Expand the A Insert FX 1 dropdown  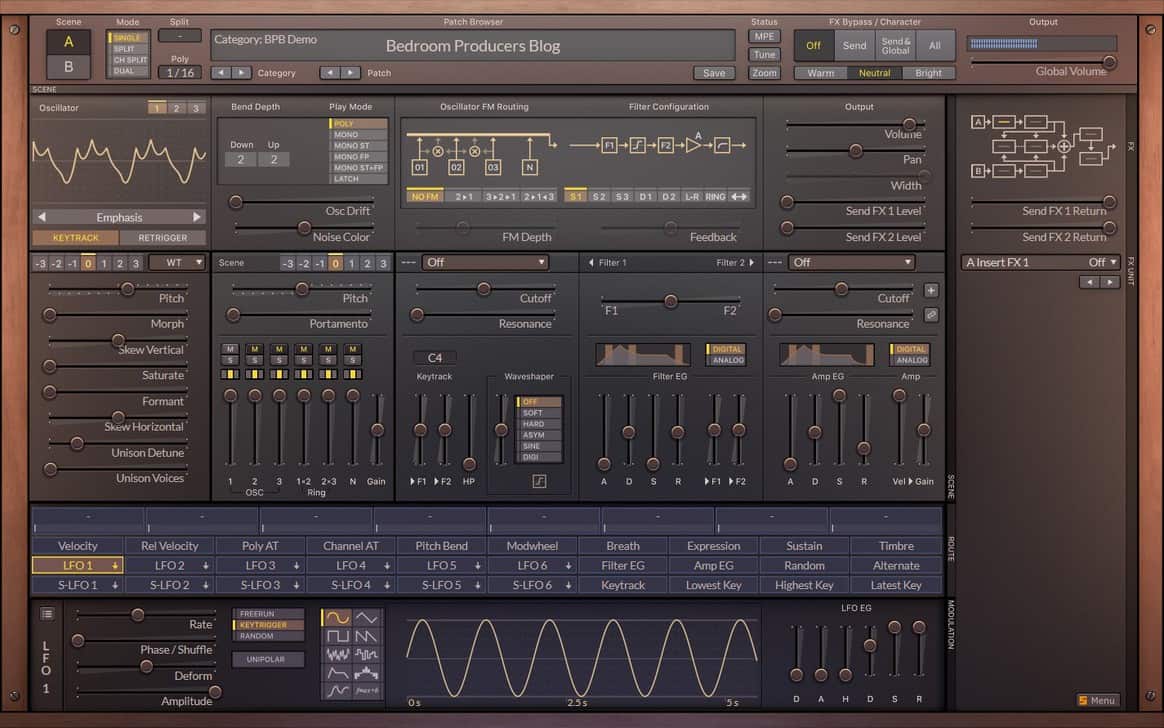point(1040,263)
